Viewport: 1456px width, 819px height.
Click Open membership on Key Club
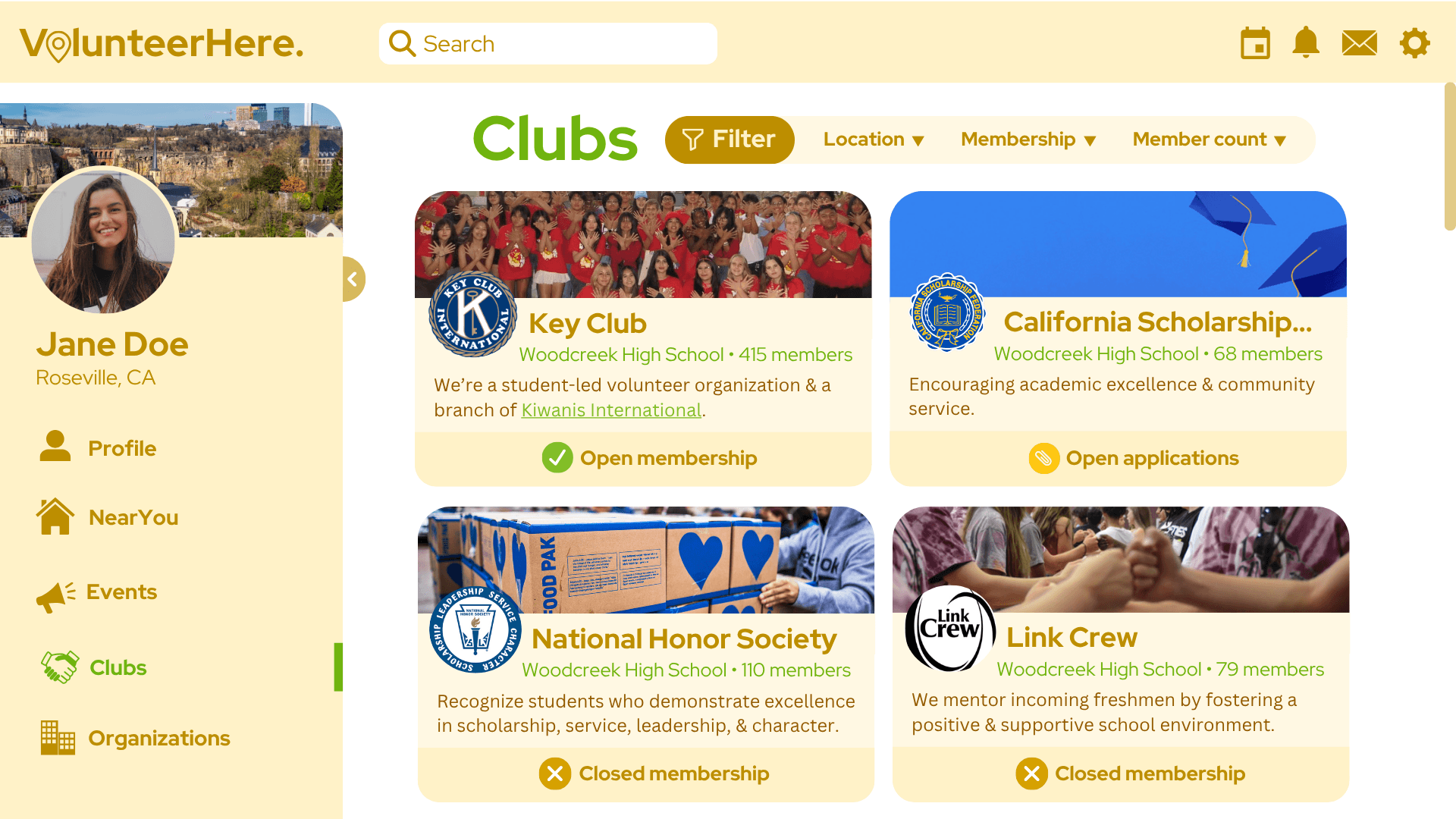point(649,458)
